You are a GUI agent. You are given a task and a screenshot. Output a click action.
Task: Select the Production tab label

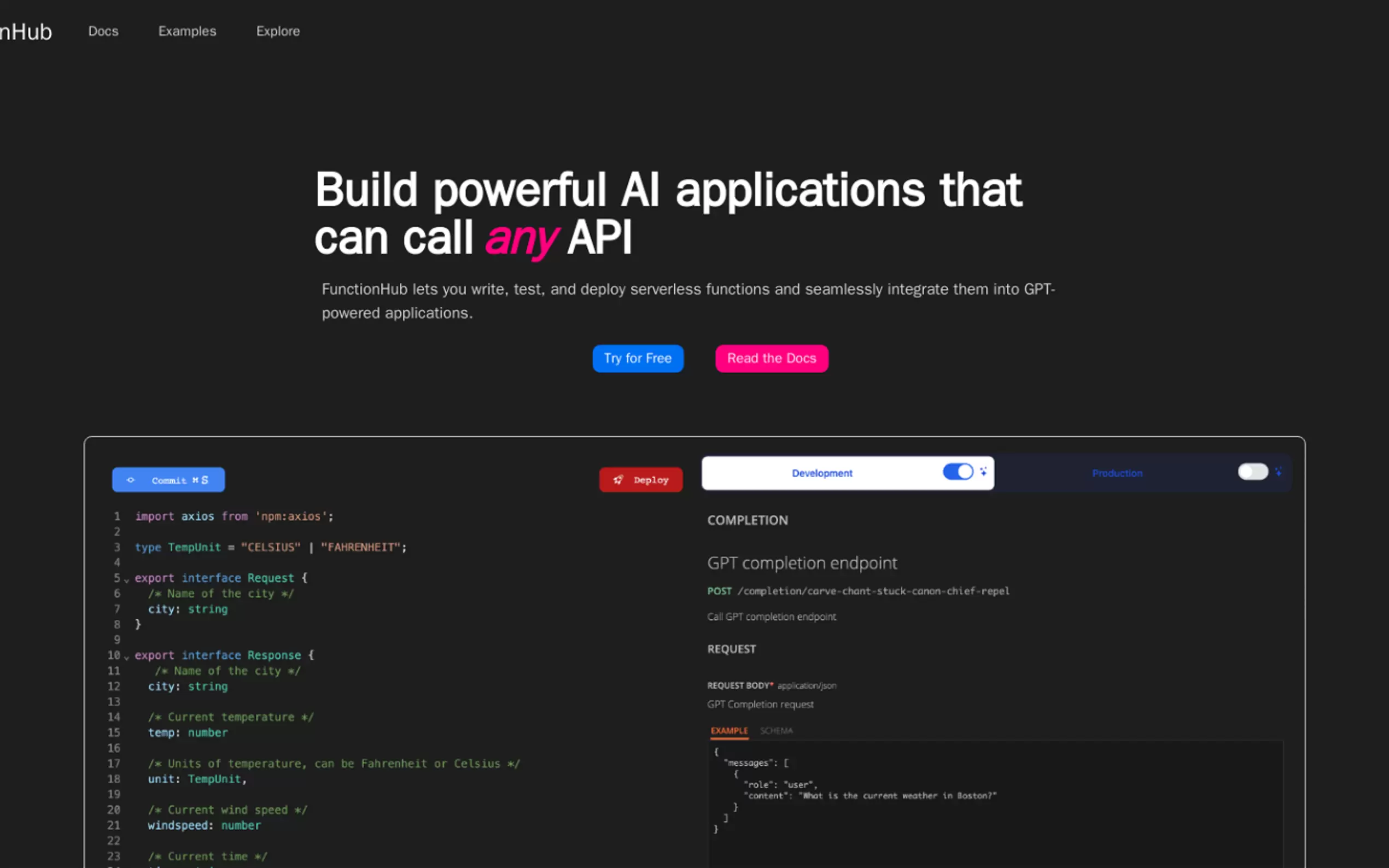[x=1117, y=473]
